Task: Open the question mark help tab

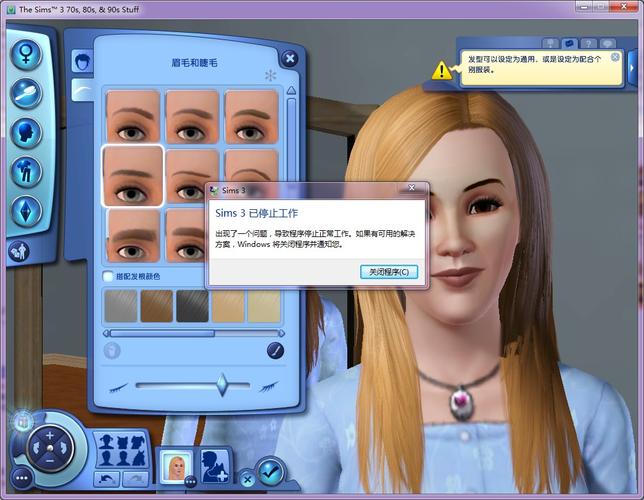Action: [588, 44]
